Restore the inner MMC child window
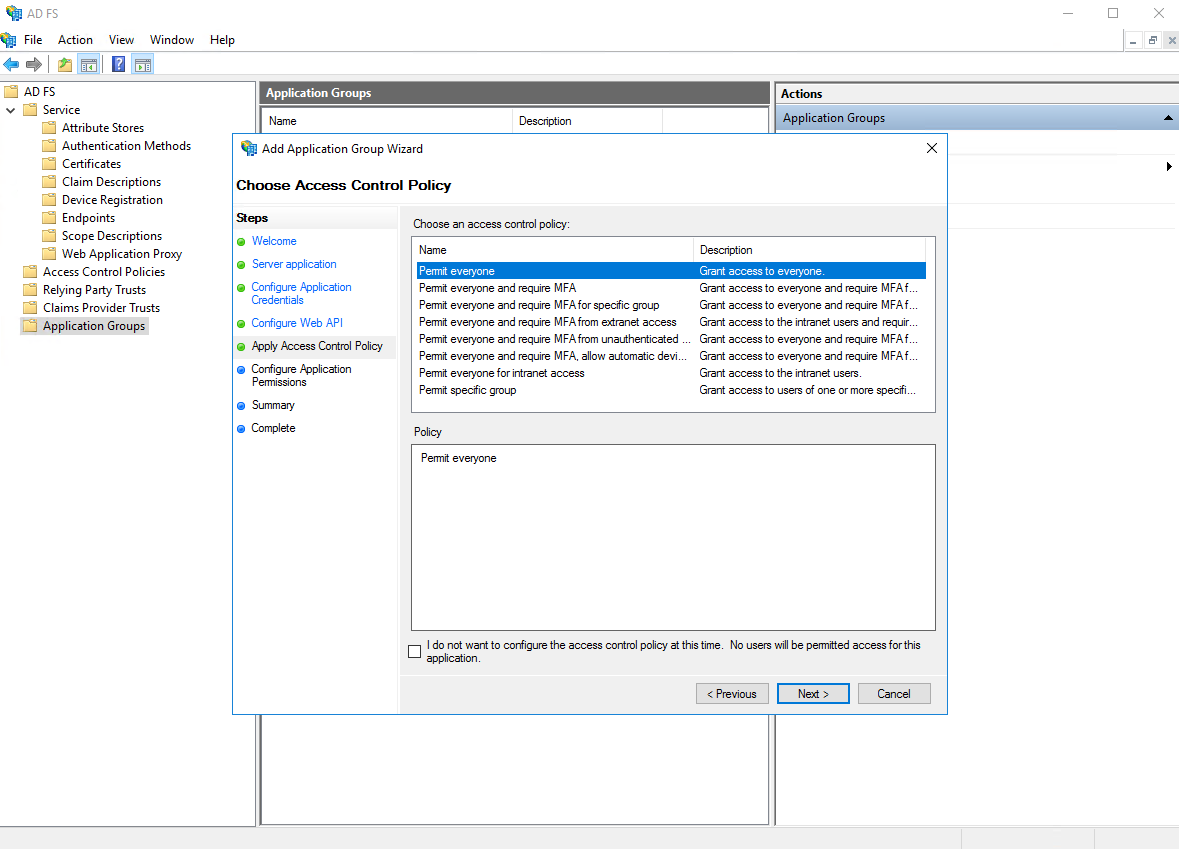This screenshot has width=1179, height=849. tap(1152, 41)
